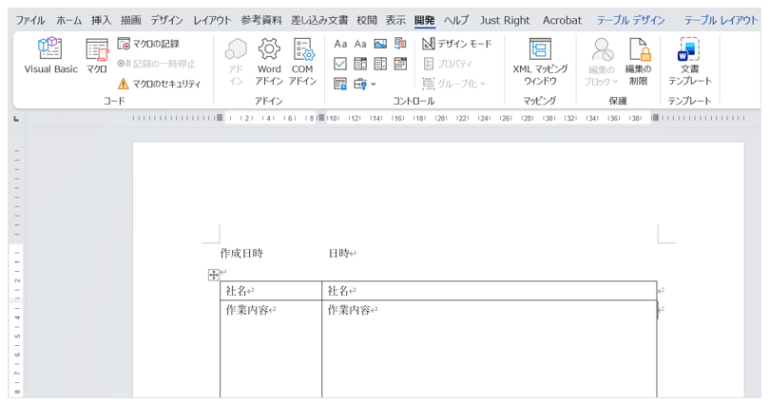
Task: Insert a building block gallery control
Action: [x=400, y=44]
